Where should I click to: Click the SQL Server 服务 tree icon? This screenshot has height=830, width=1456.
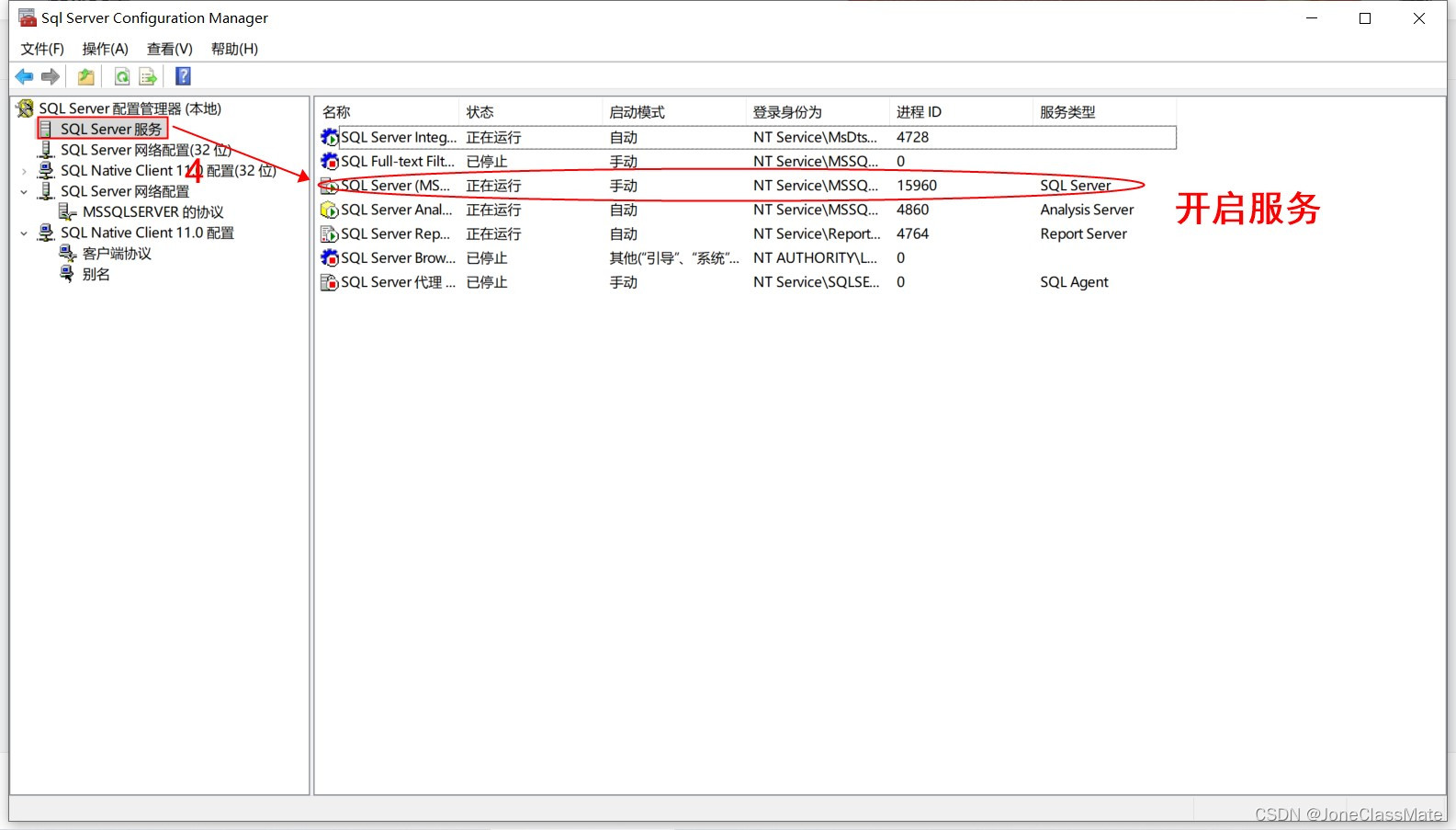coord(47,130)
